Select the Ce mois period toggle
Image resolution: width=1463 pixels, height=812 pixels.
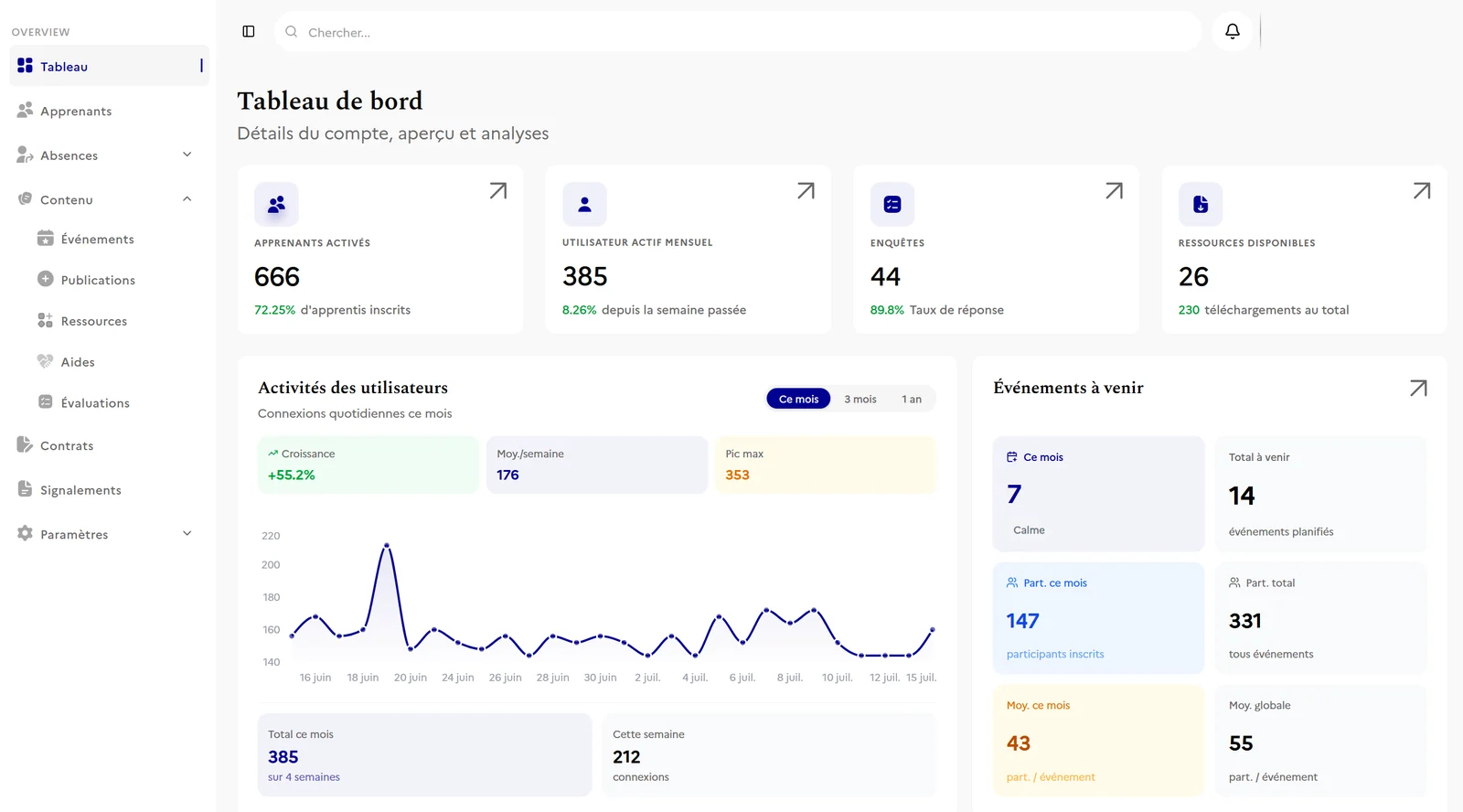click(798, 399)
